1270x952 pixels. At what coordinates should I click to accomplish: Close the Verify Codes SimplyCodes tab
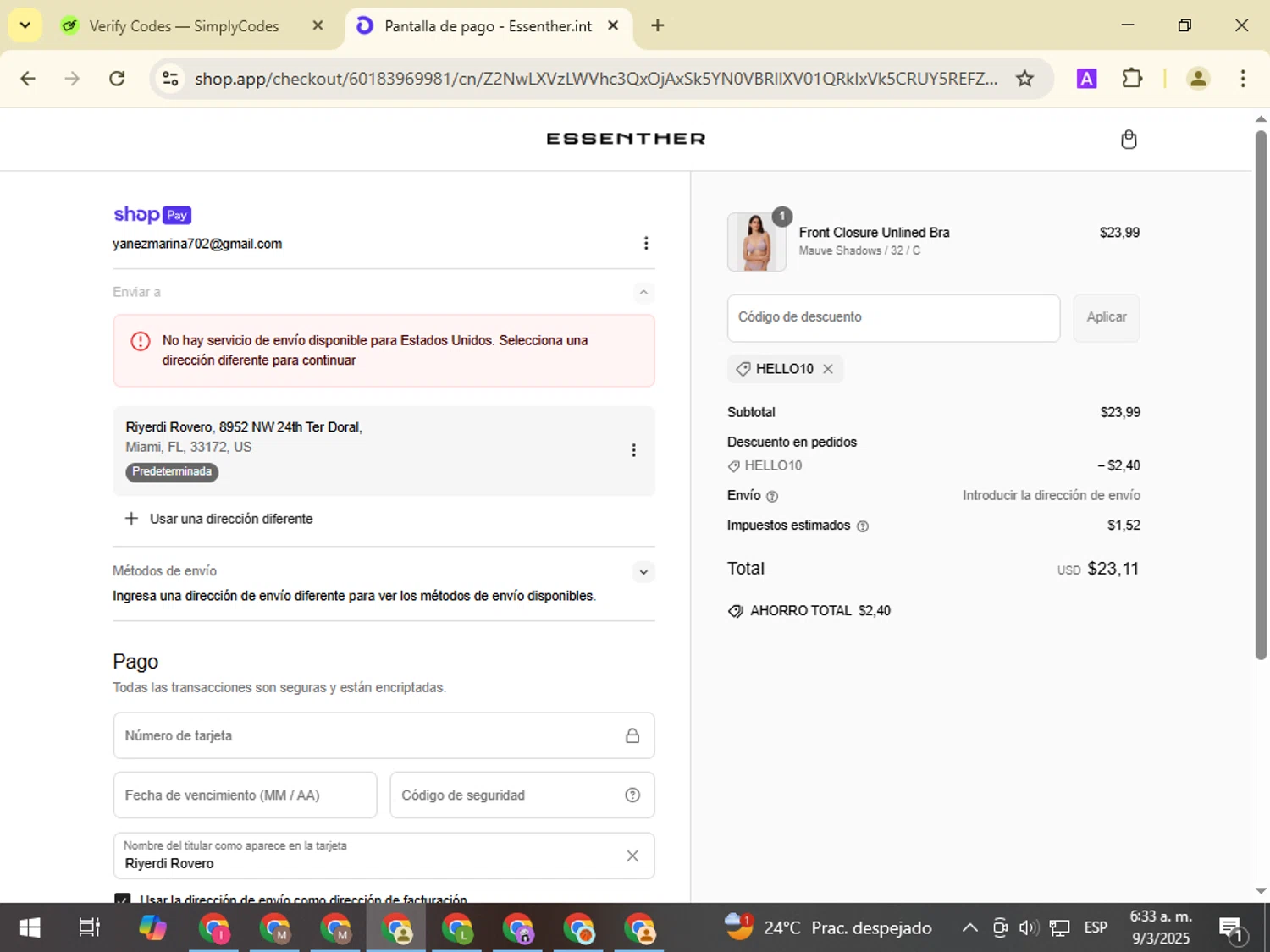(x=318, y=25)
